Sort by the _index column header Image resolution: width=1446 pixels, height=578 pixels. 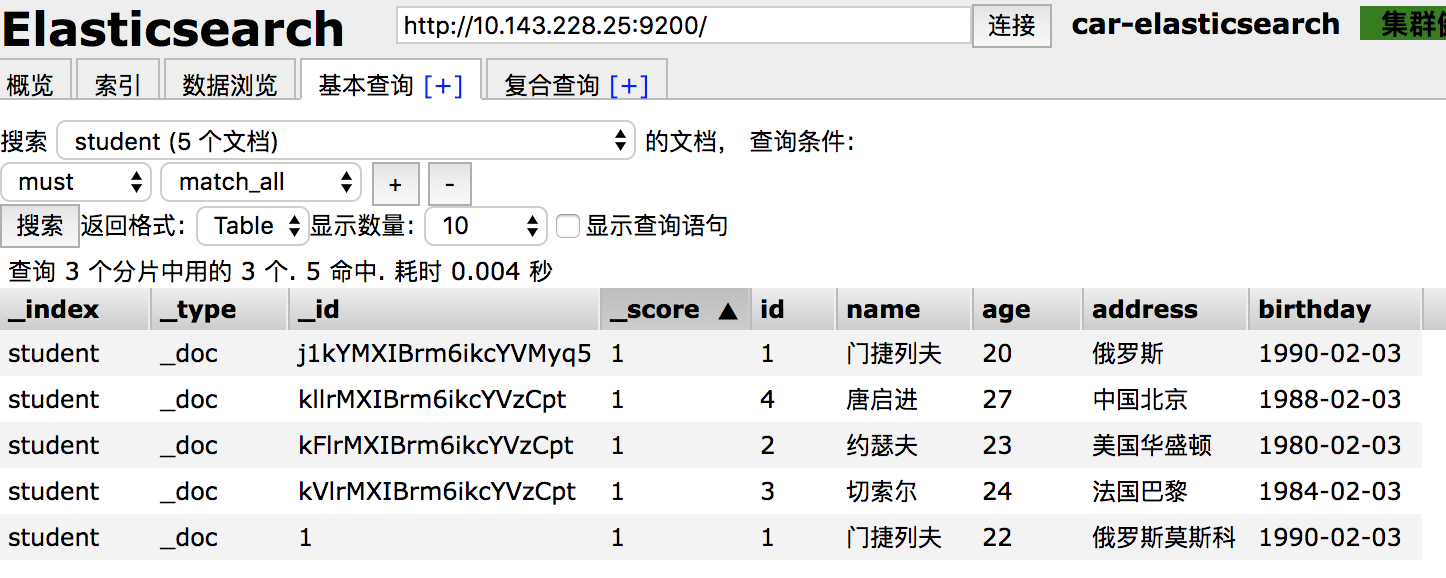(75, 310)
